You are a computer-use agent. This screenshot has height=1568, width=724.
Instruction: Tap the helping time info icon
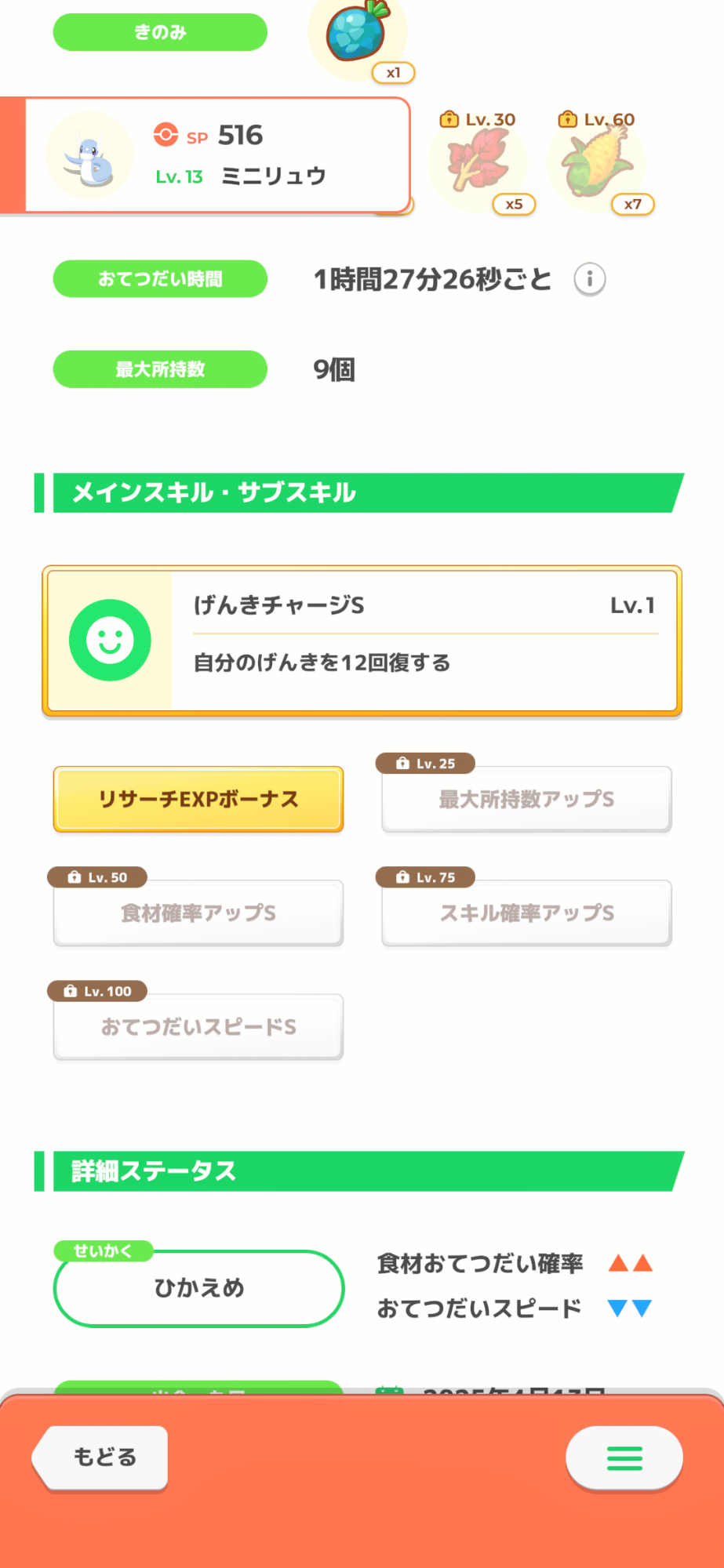coord(589,279)
